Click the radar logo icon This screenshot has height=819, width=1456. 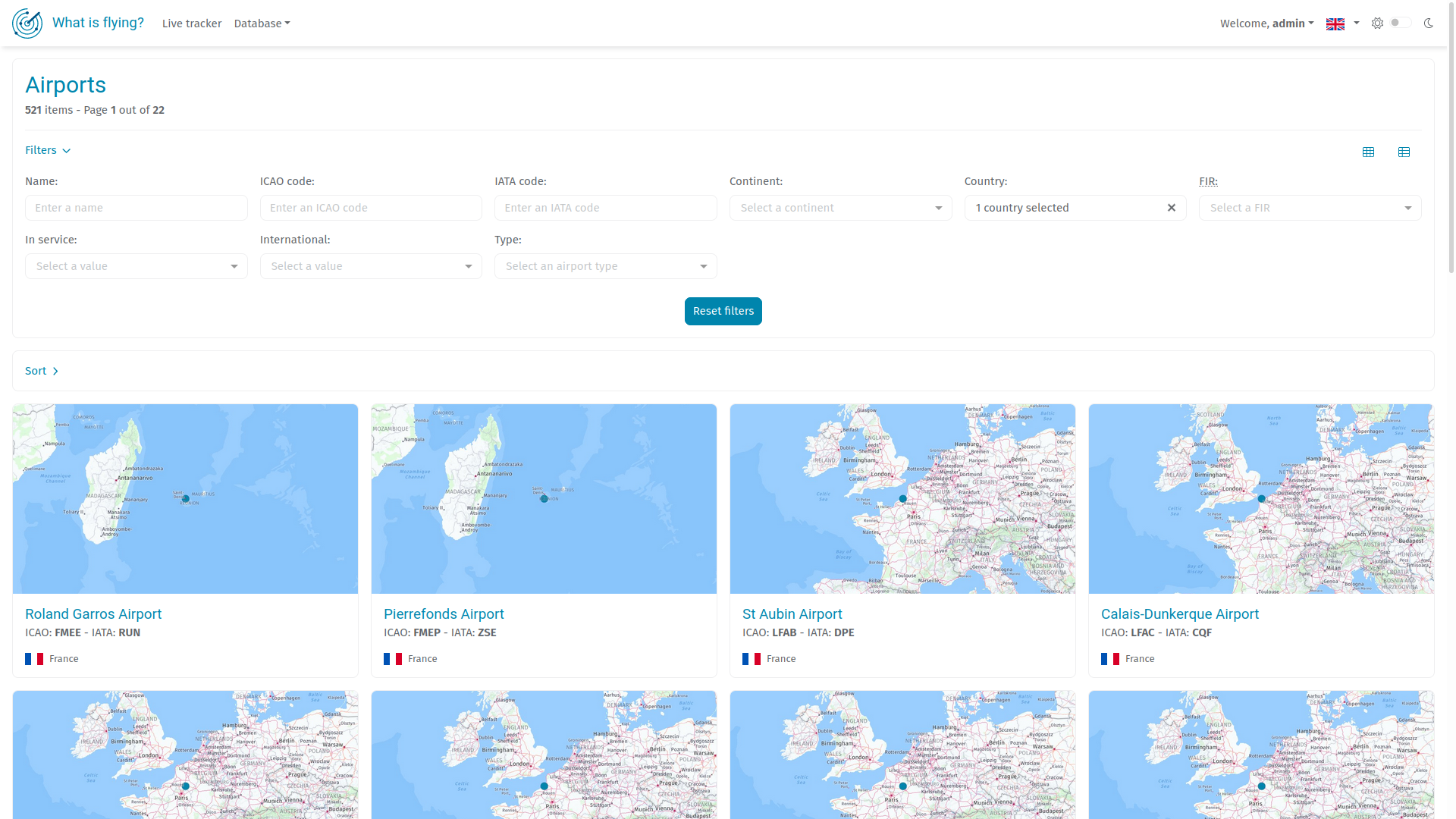tap(27, 24)
